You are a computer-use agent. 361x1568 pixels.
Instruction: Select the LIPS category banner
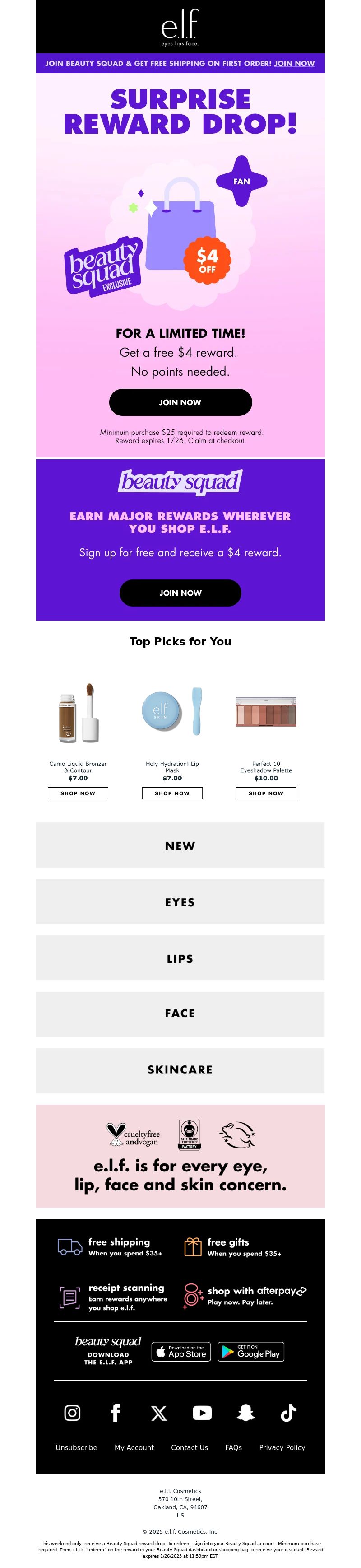(180, 958)
